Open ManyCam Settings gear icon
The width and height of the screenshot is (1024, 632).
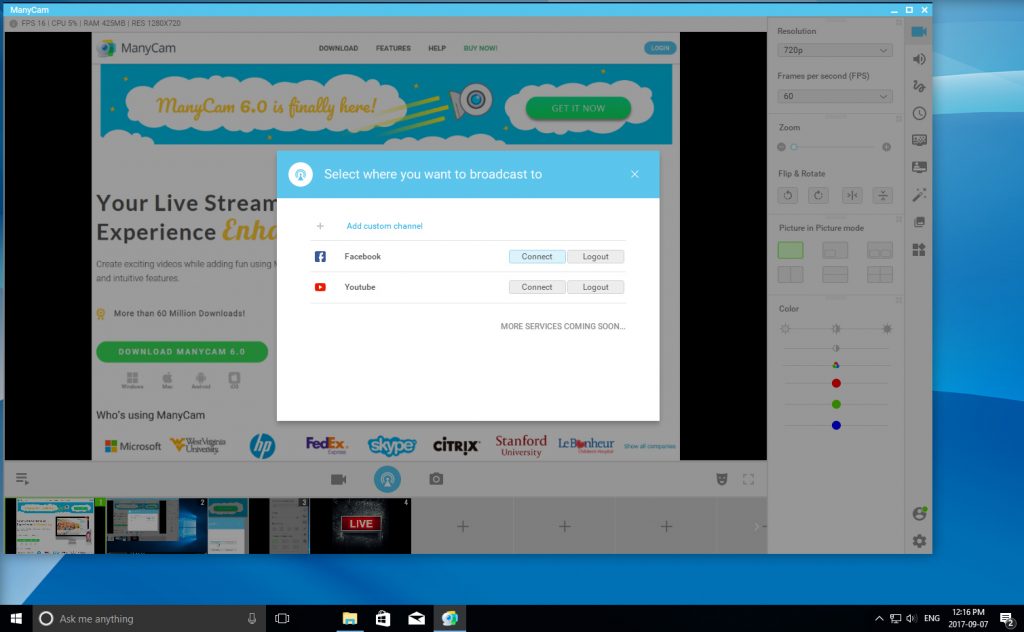pyautogui.click(x=919, y=541)
